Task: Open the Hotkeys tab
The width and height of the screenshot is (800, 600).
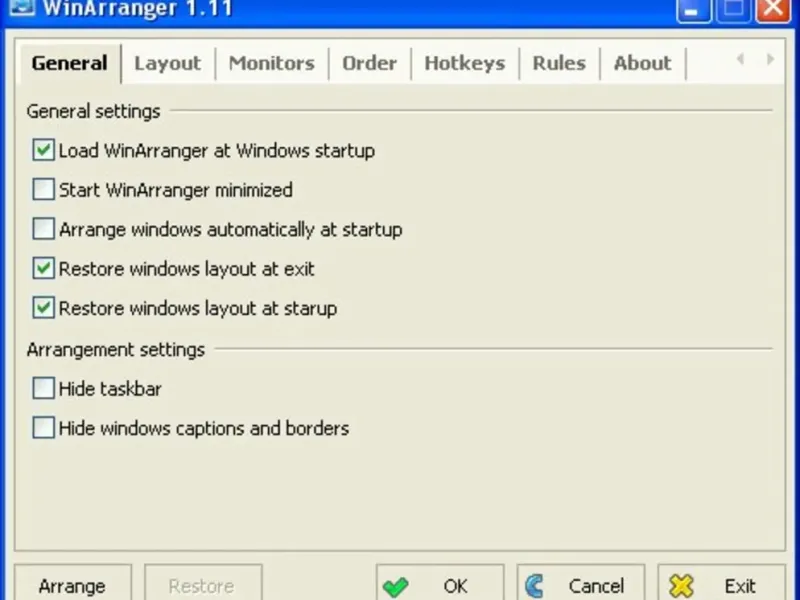Action: pyautogui.click(x=465, y=63)
